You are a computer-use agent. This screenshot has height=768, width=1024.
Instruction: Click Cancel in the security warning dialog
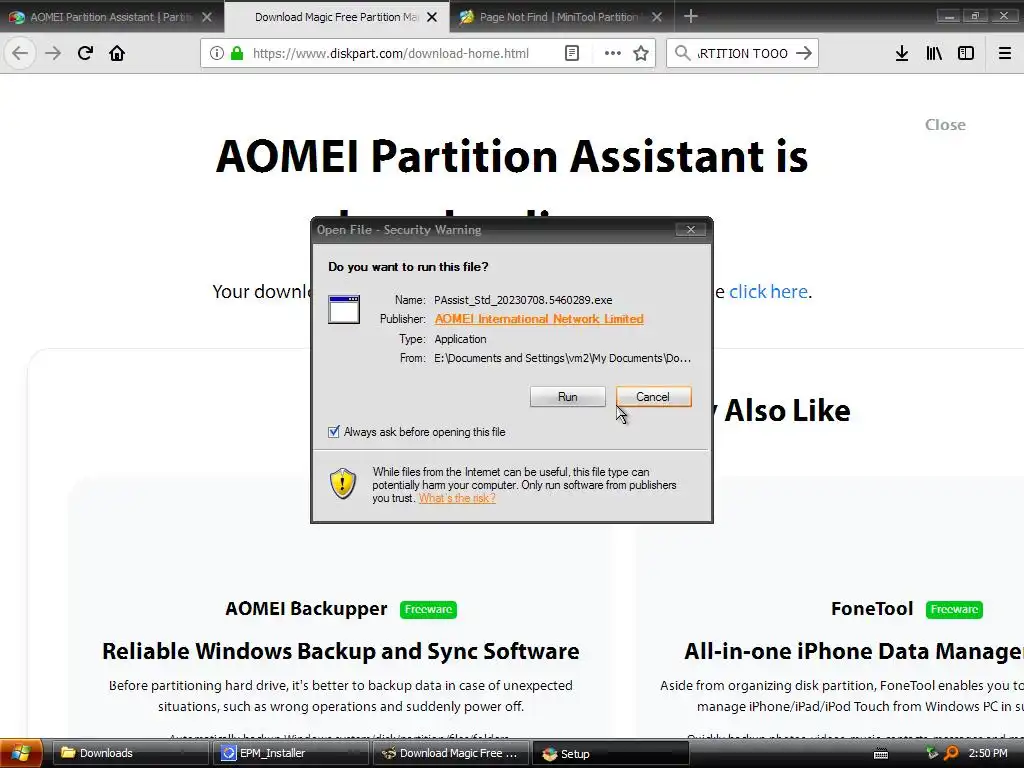coord(653,396)
